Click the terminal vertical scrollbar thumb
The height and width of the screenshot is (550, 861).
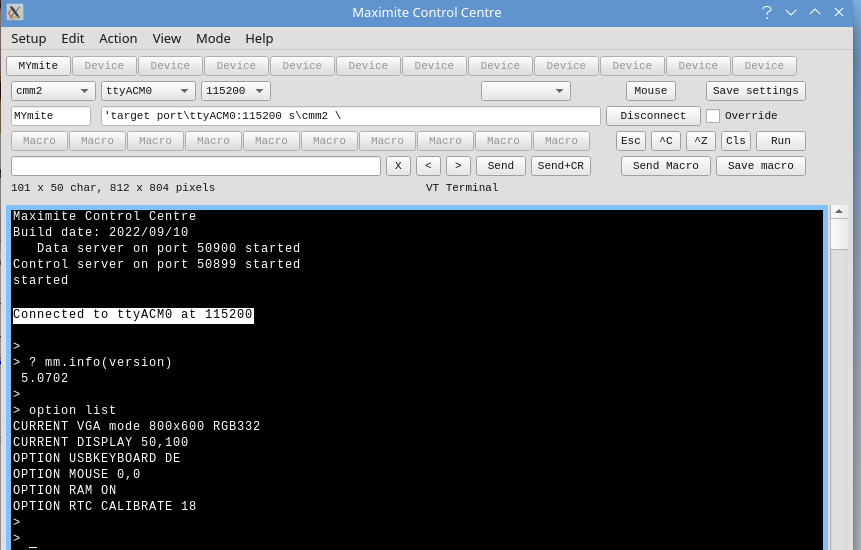click(x=839, y=234)
